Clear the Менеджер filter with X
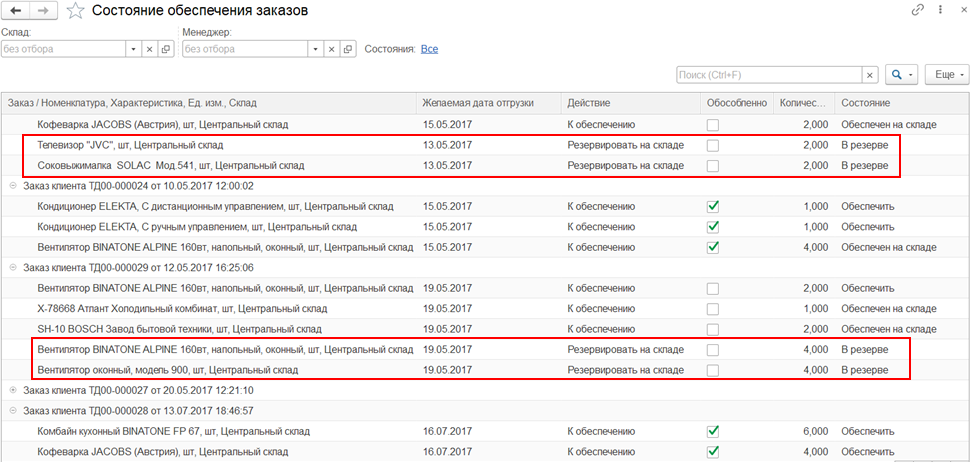The height and width of the screenshot is (464, 974). [x=331, y=48]
